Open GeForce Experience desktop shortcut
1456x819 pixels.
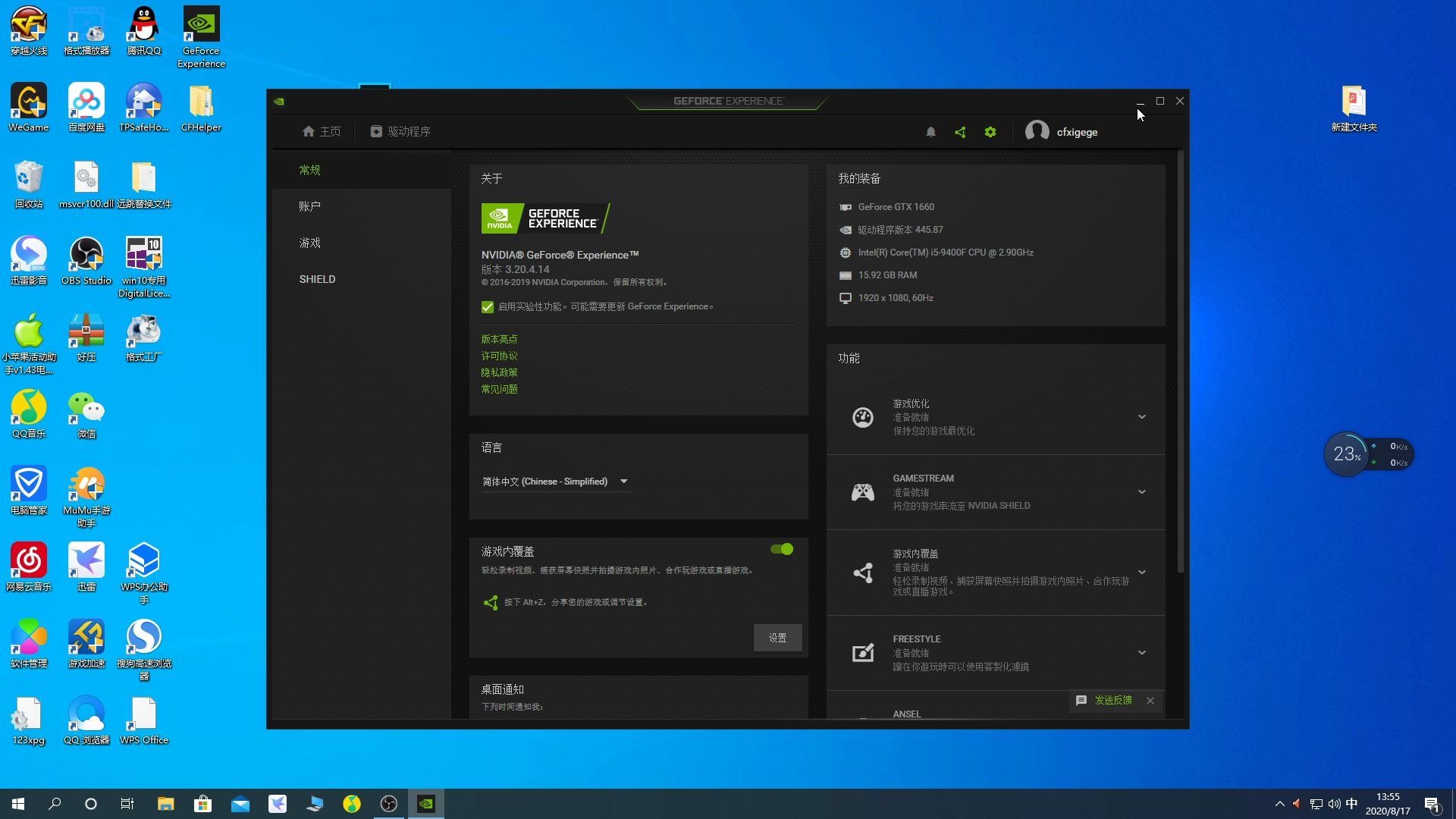tap(201, 36)
